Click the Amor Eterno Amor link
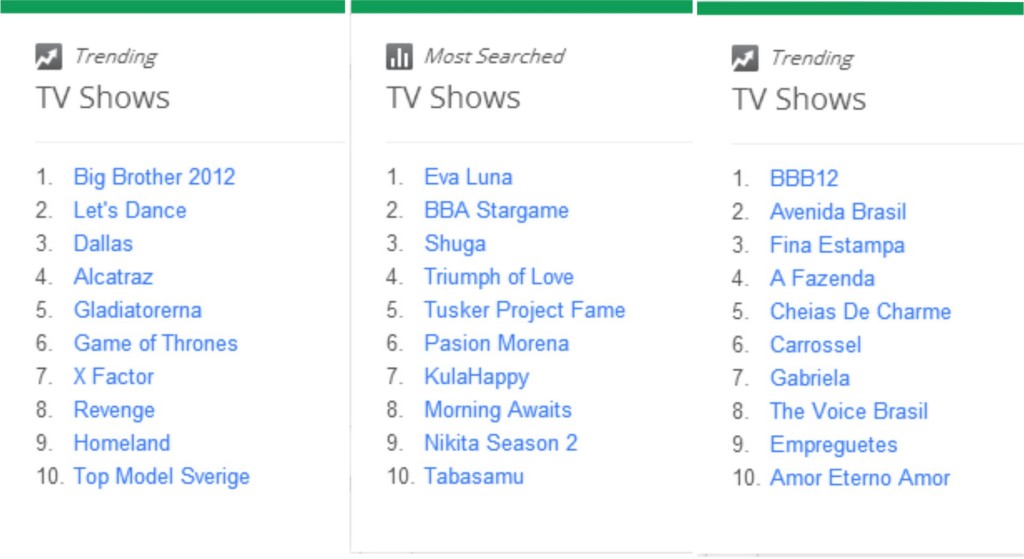The height and width of the screenshot is (559, 1024). 859,477
